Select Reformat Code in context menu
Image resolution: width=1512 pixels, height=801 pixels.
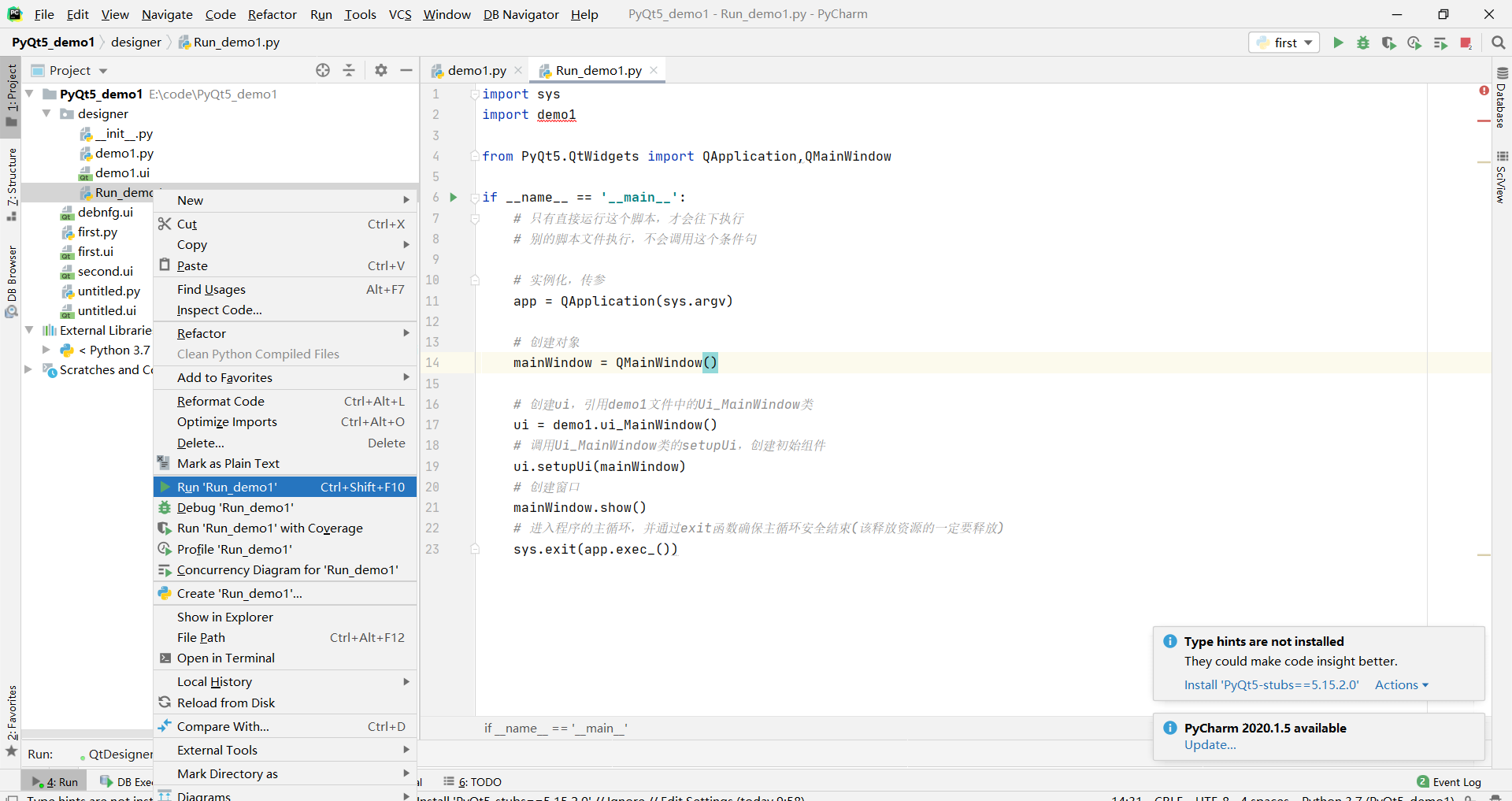point(285,401)
